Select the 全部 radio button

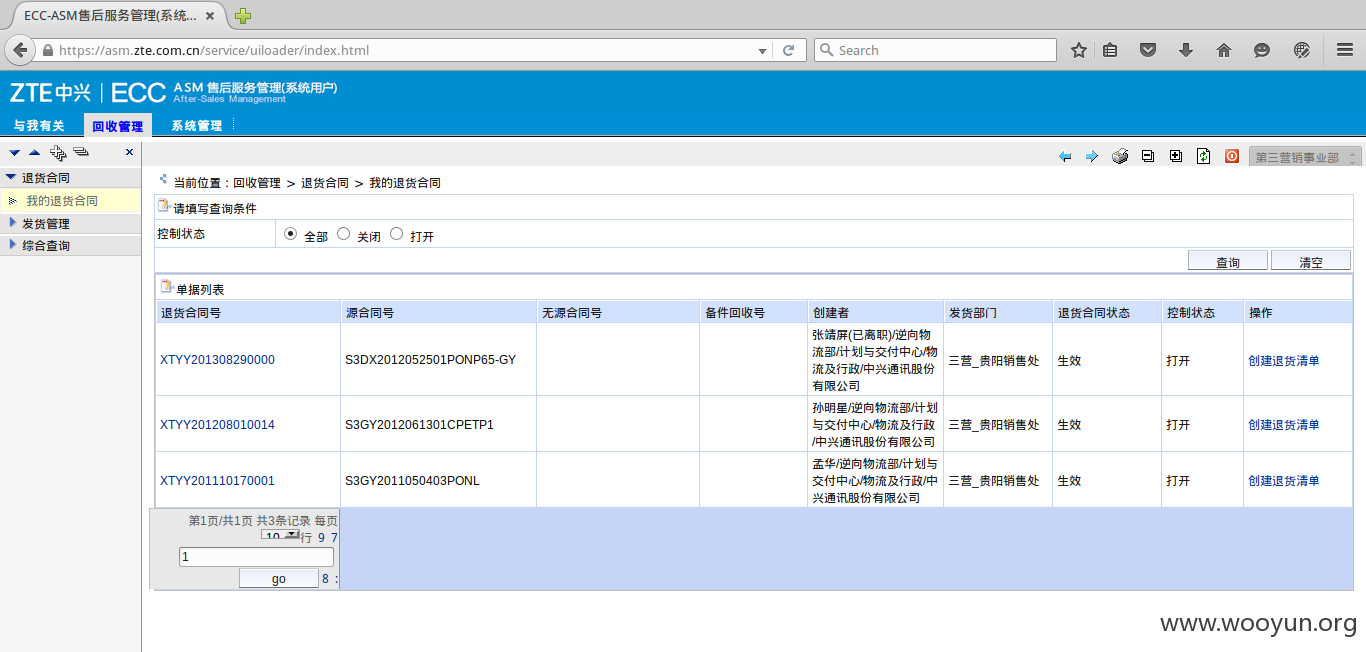click(291, 234)
